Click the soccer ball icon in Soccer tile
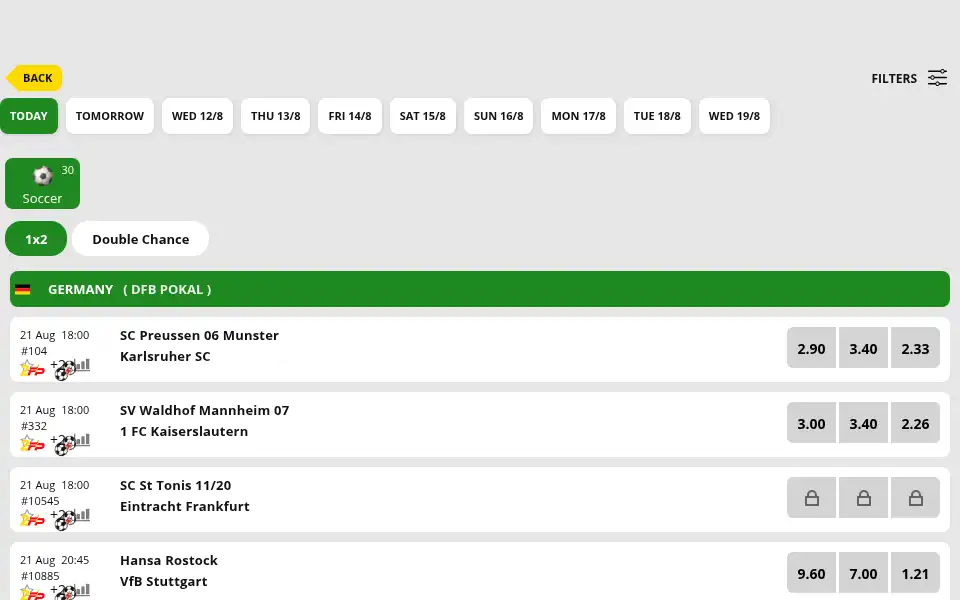The width and height of the screenshot is (960, 600). [x=43, y=176]
